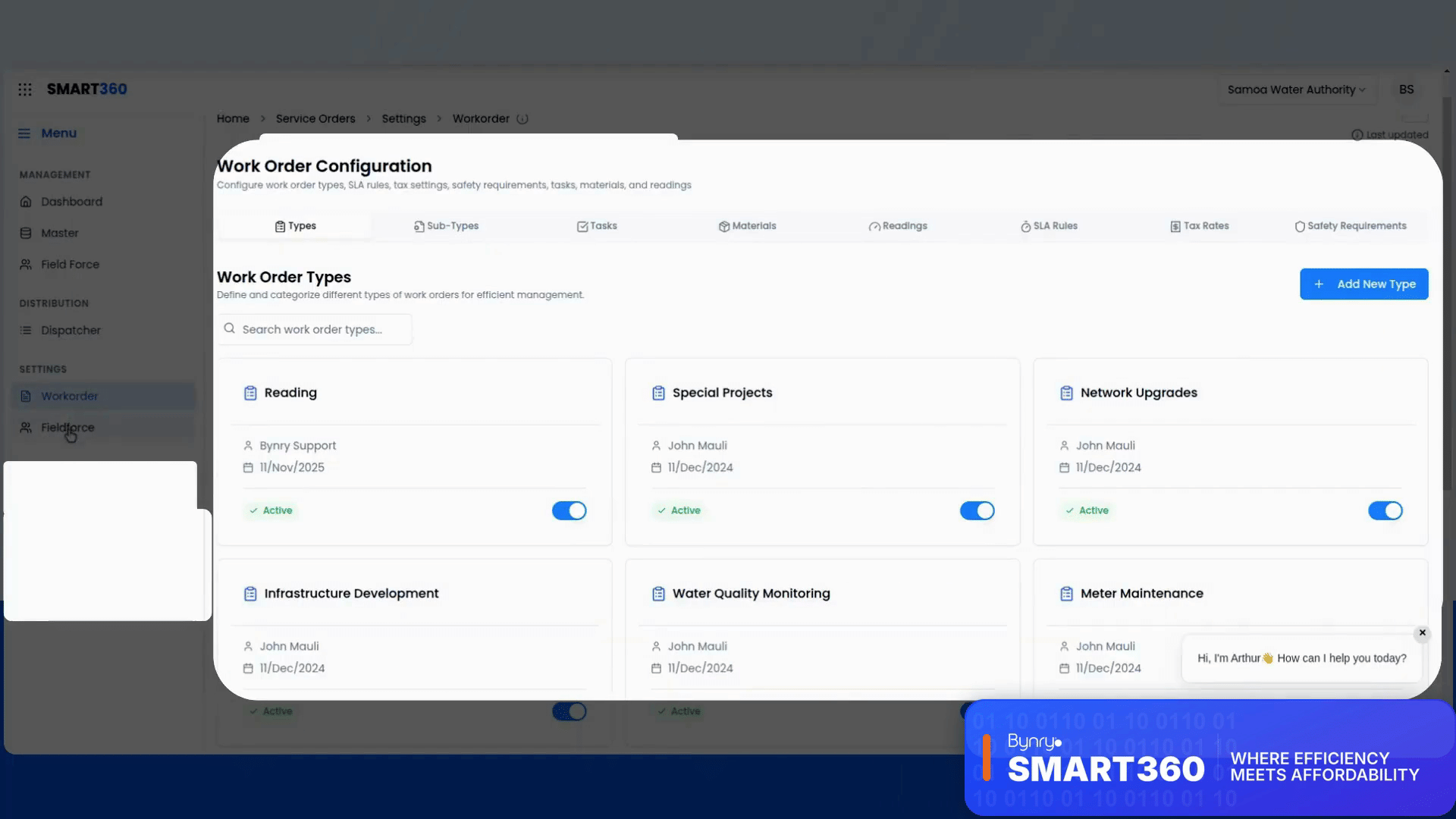Click Bynry Support name on Reading card

tap(297, 446)
